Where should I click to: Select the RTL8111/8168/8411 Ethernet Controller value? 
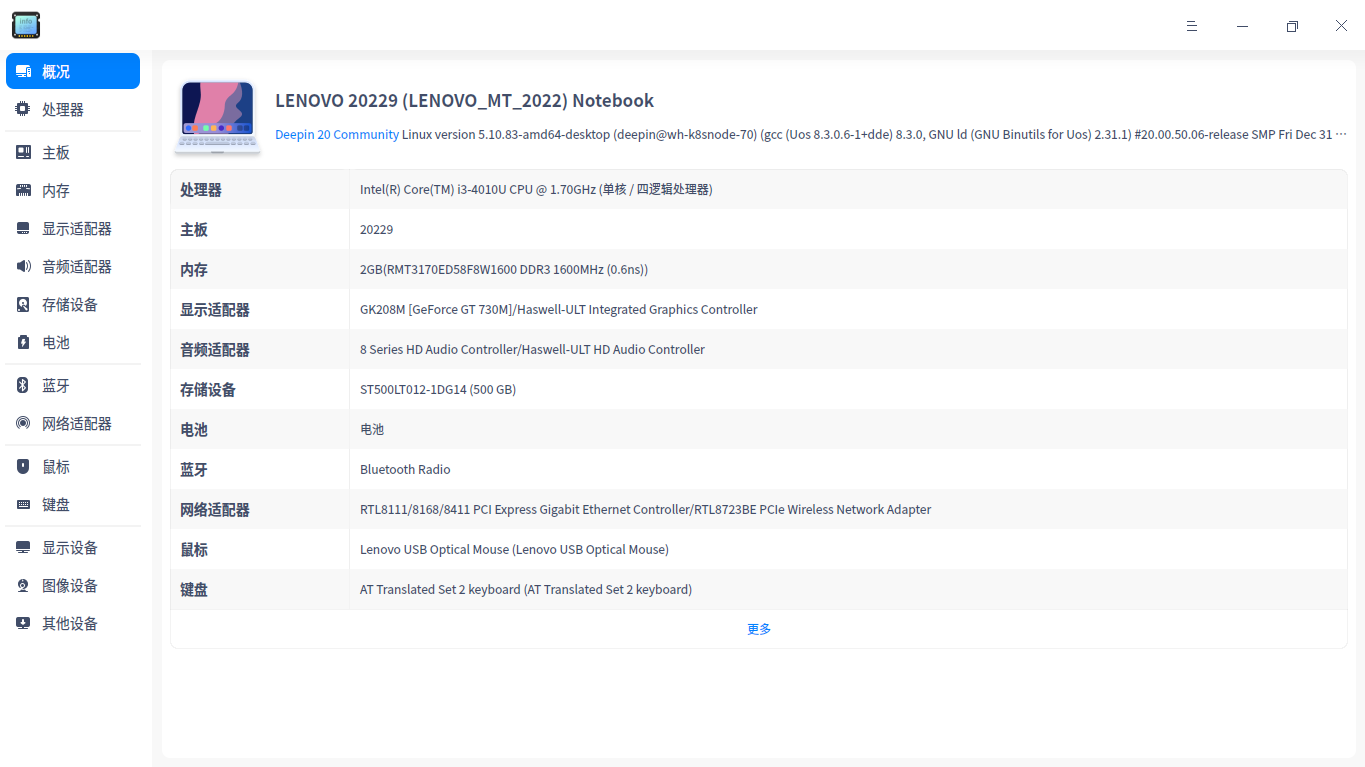[x=646, y=509]
